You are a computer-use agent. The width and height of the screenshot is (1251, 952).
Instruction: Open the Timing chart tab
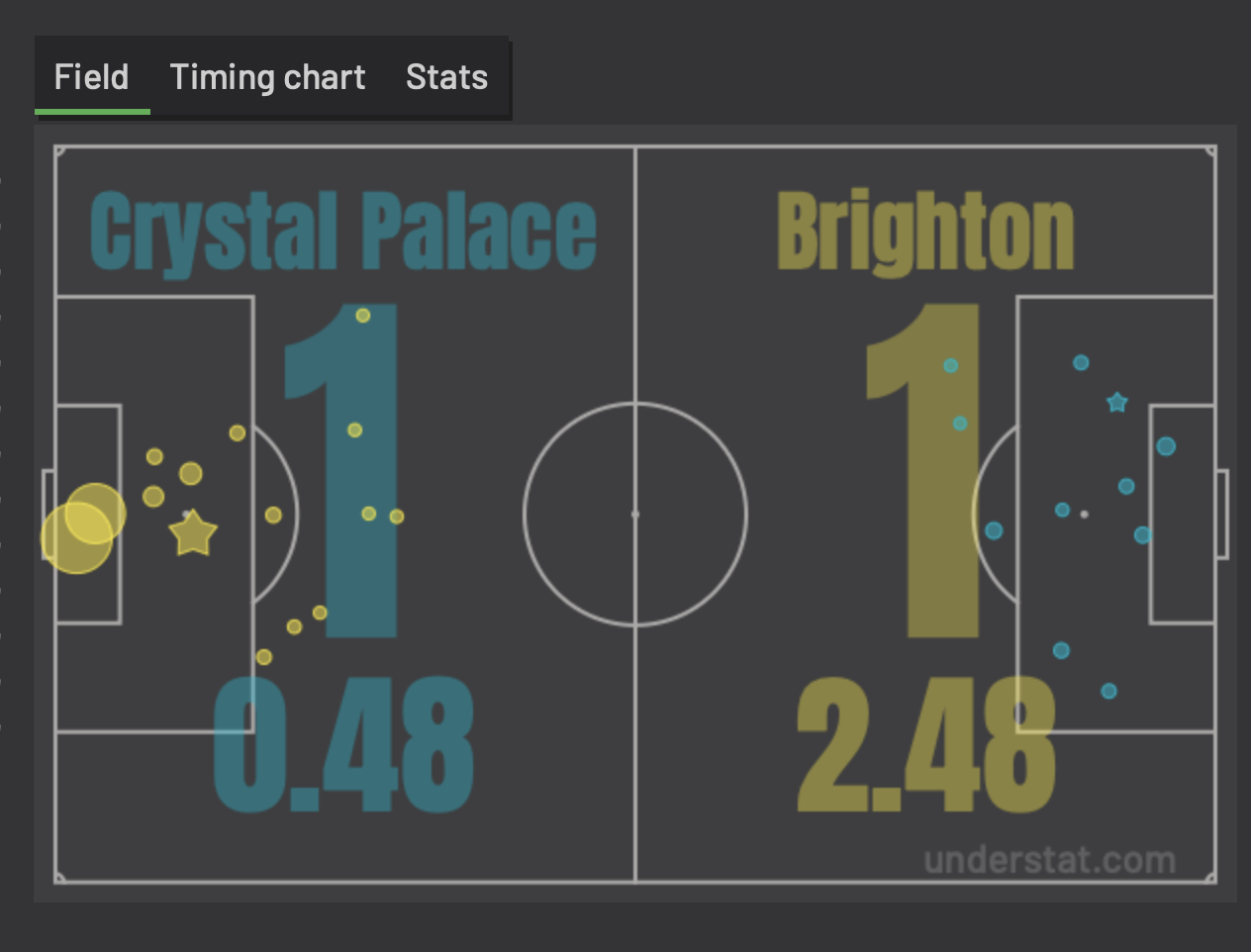tap(267, 77)
